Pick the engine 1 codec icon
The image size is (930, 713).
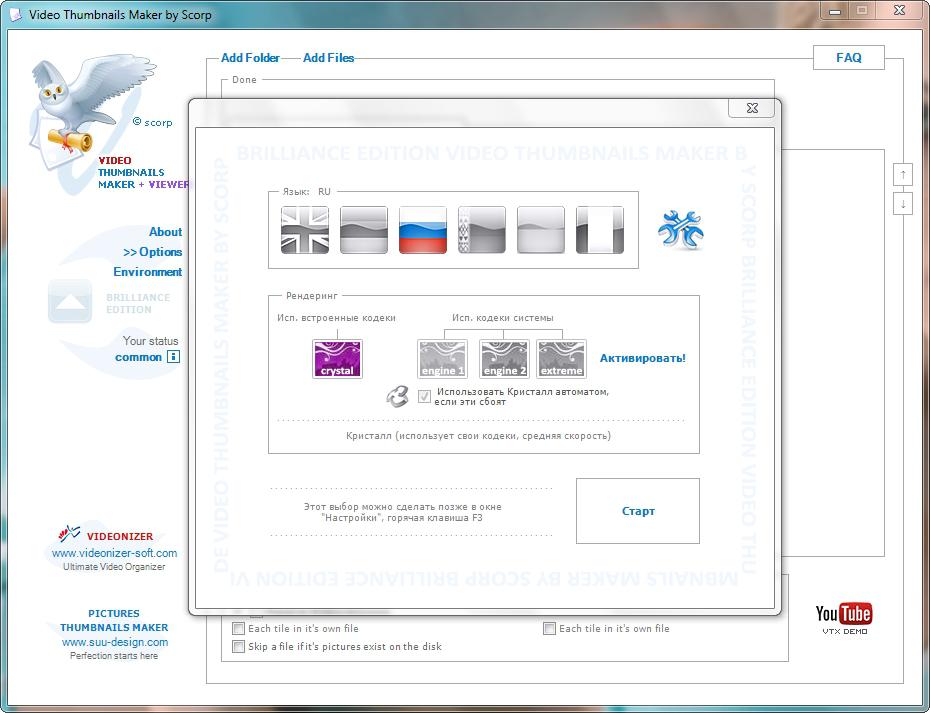[442, 359]
